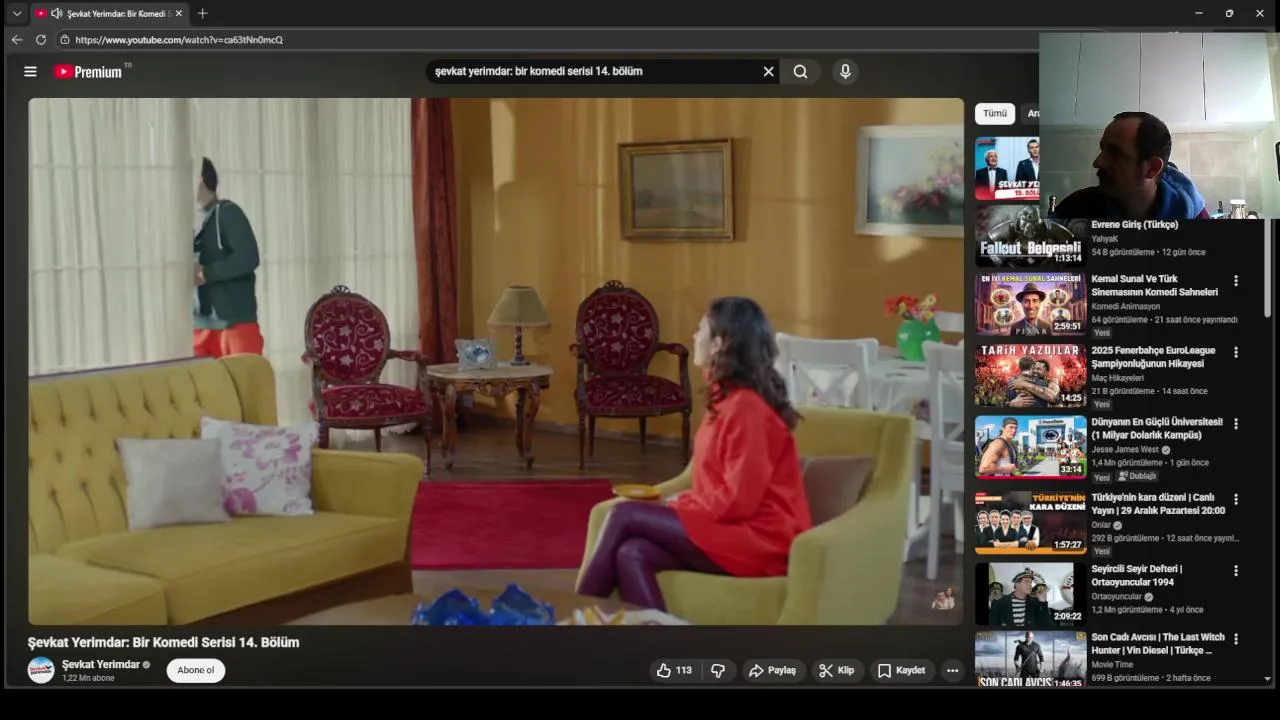This screenshot has height=720, width=1280.
Task: Open Son Cadı Avcısı video thumbnail
Action: 1030,659
